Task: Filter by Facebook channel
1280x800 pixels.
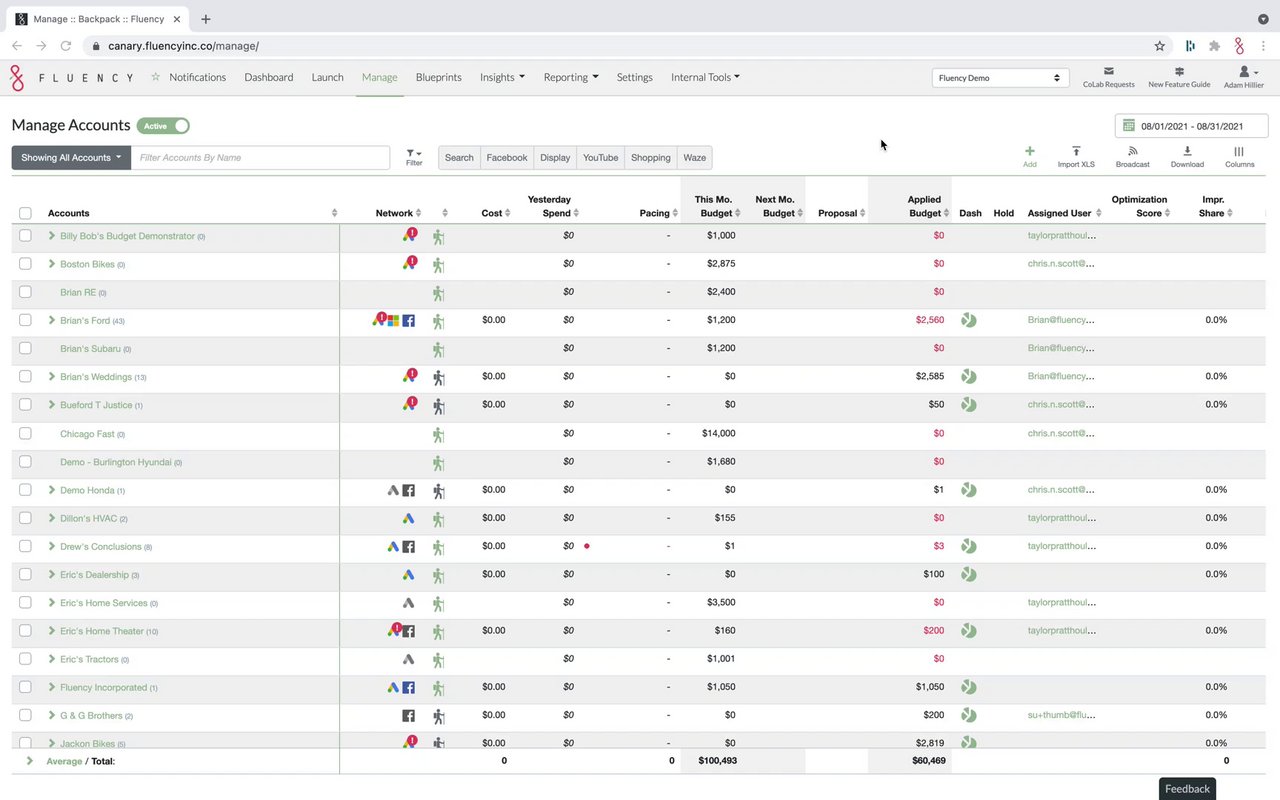Action: [x=507, y=158]
